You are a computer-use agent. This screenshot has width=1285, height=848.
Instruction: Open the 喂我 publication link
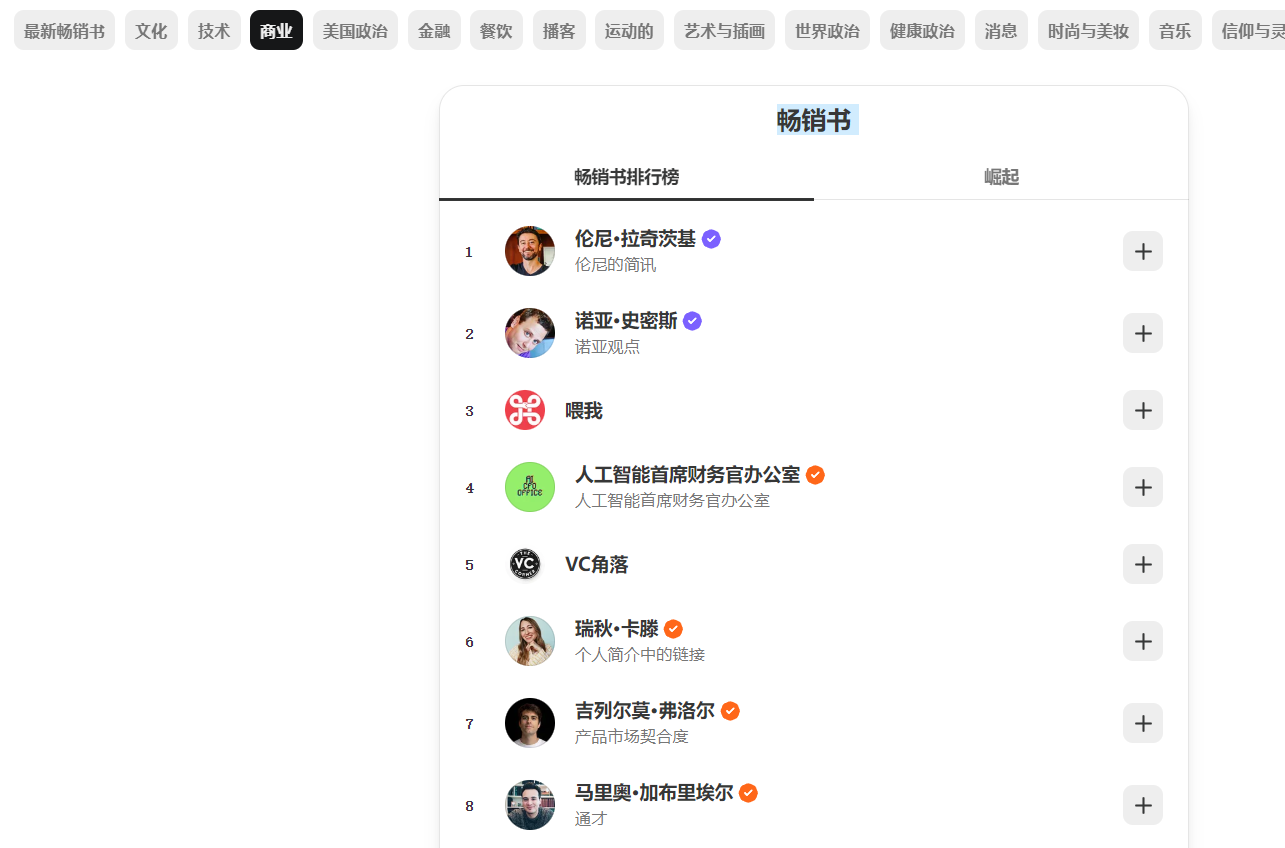[584, 411]
